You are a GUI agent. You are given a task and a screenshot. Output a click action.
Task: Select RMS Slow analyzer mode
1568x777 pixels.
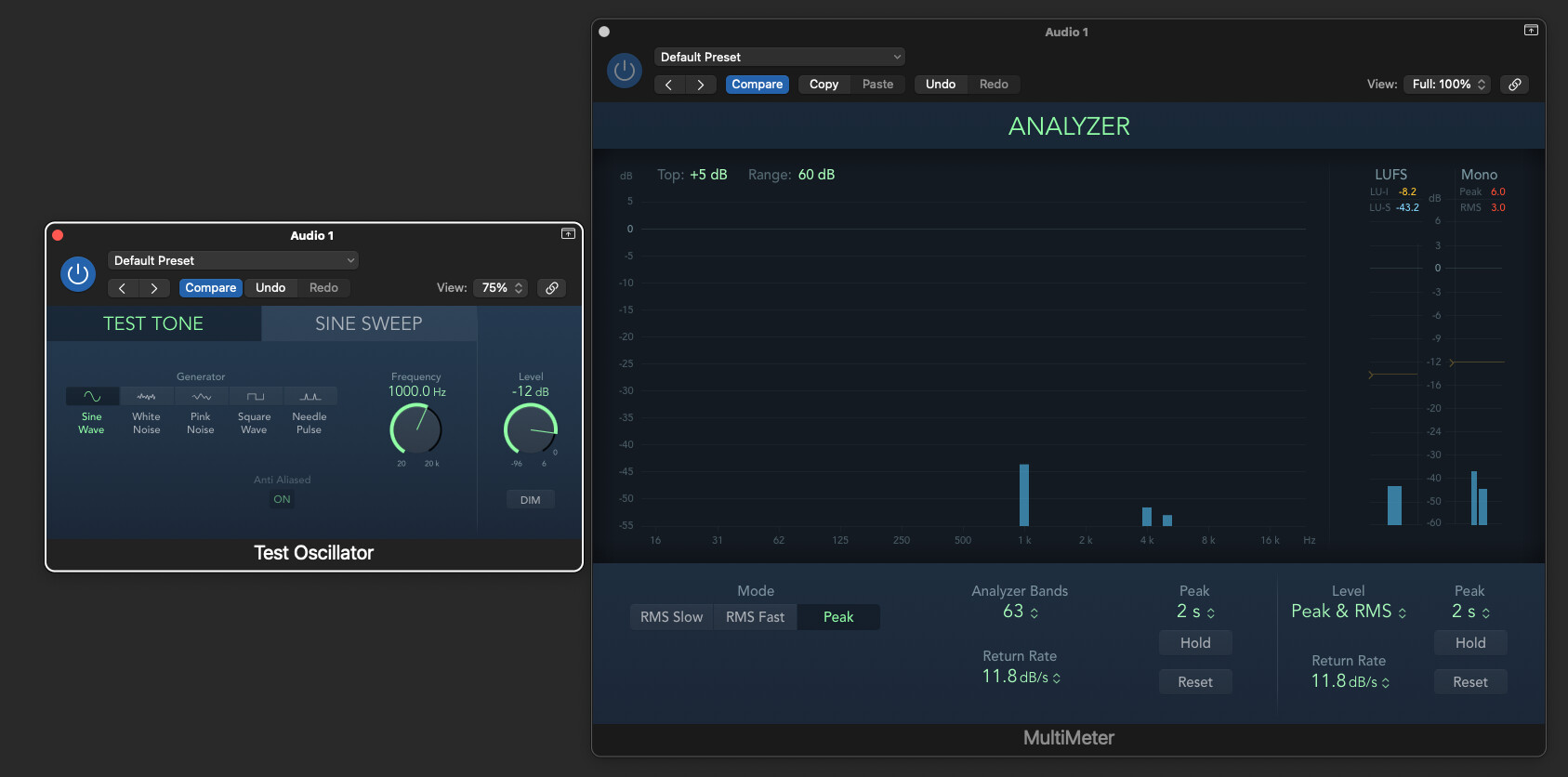(x=672, y=617)
